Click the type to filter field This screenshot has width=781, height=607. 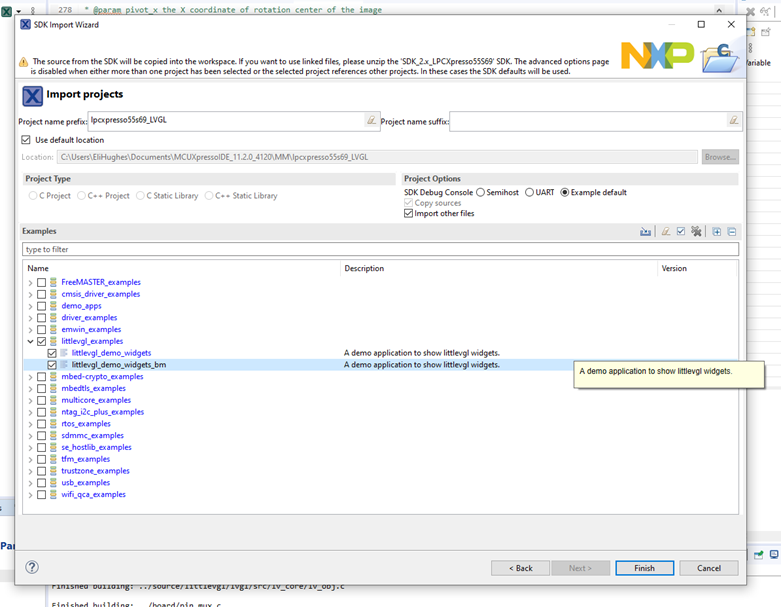pos(380,249)
